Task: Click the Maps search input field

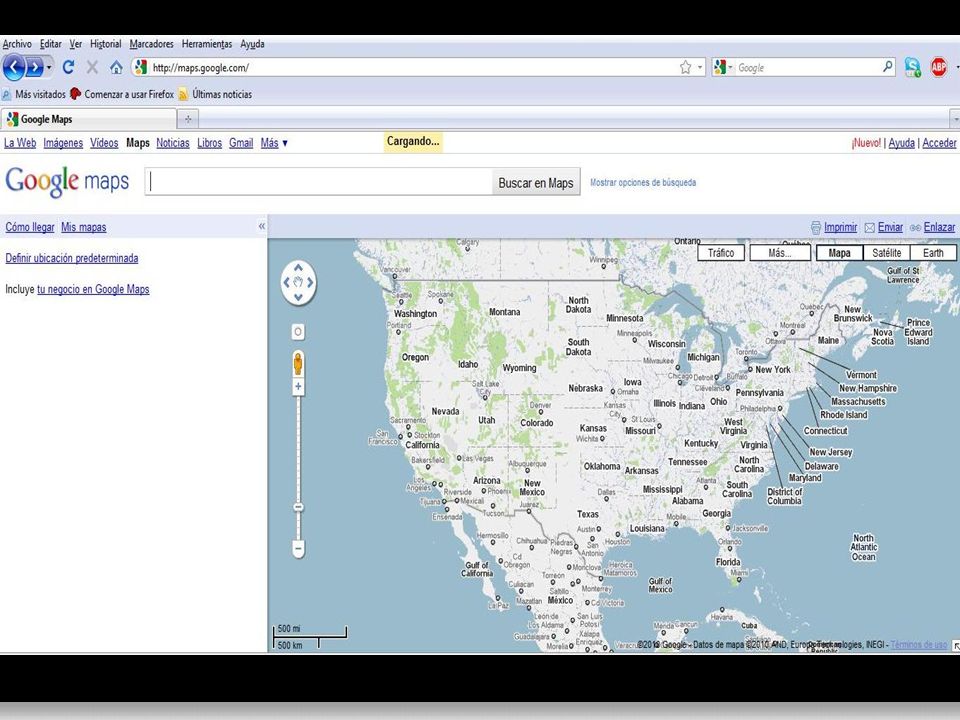Action: click(319, 182)
